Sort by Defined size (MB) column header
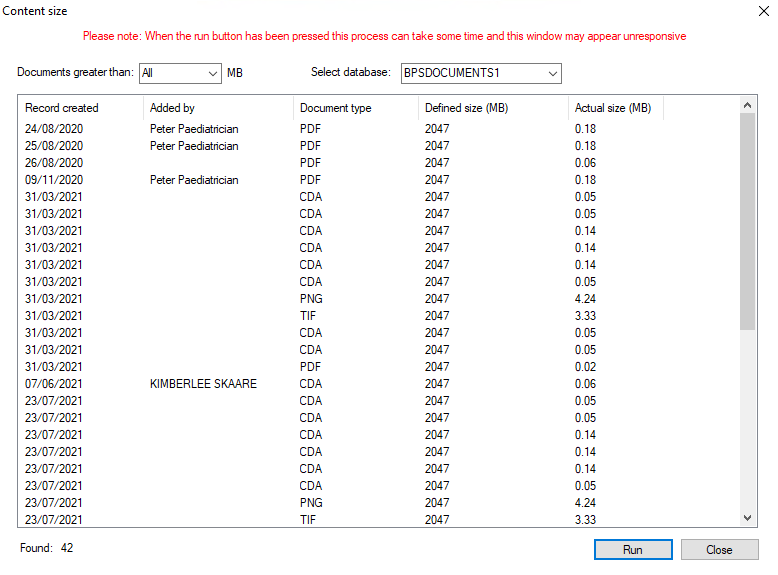This screenshot has width=778, height=575. click(x=493, y=108)
